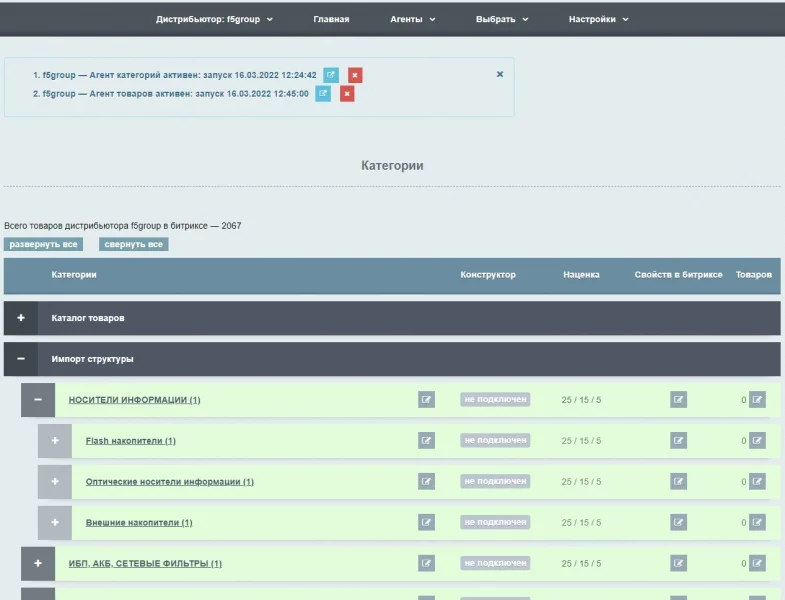
Task: Delete the category agent notification entry
Action: (355, 75)
